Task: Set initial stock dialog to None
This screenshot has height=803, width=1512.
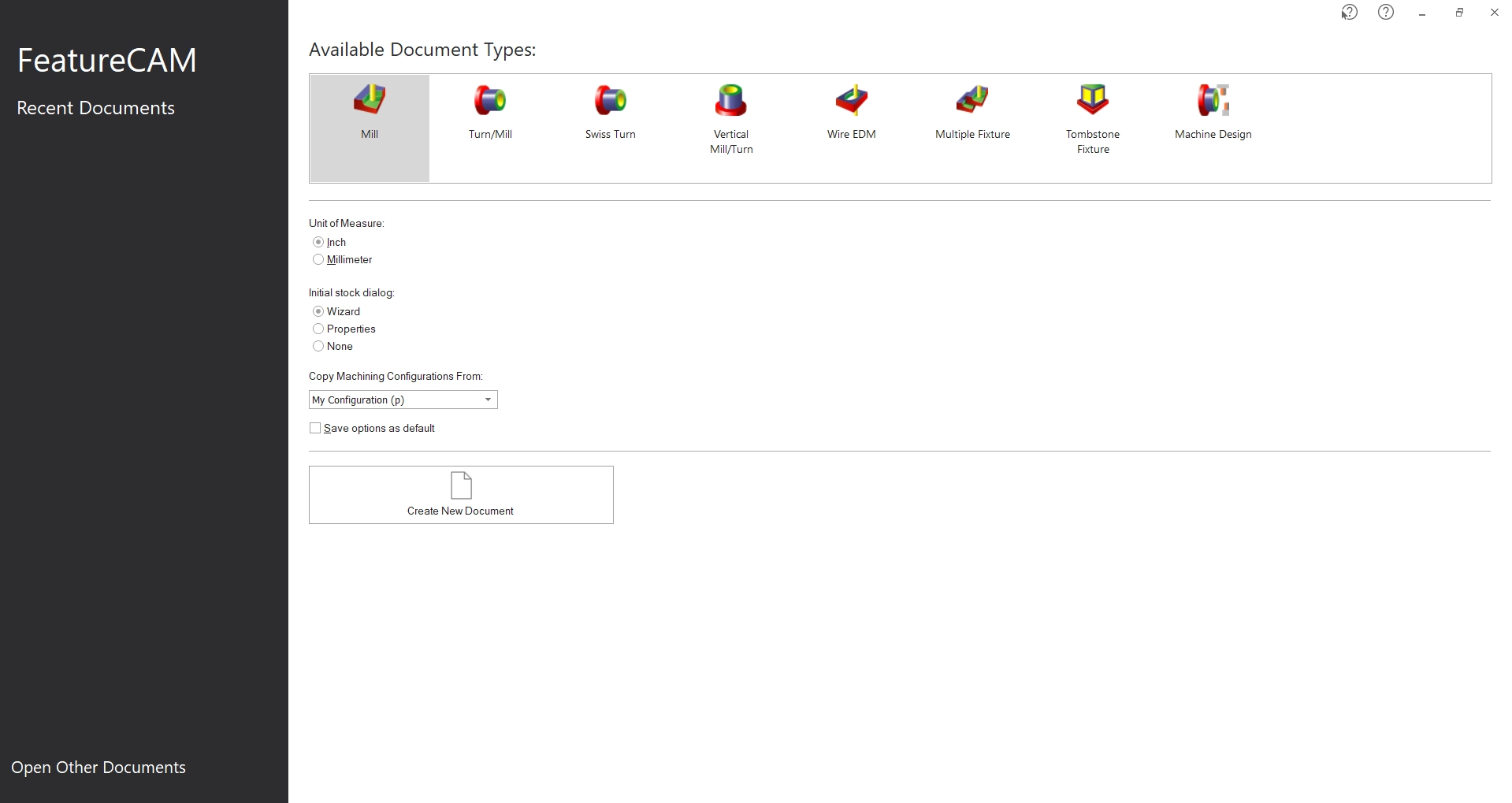Action: [x=318, y=346]
